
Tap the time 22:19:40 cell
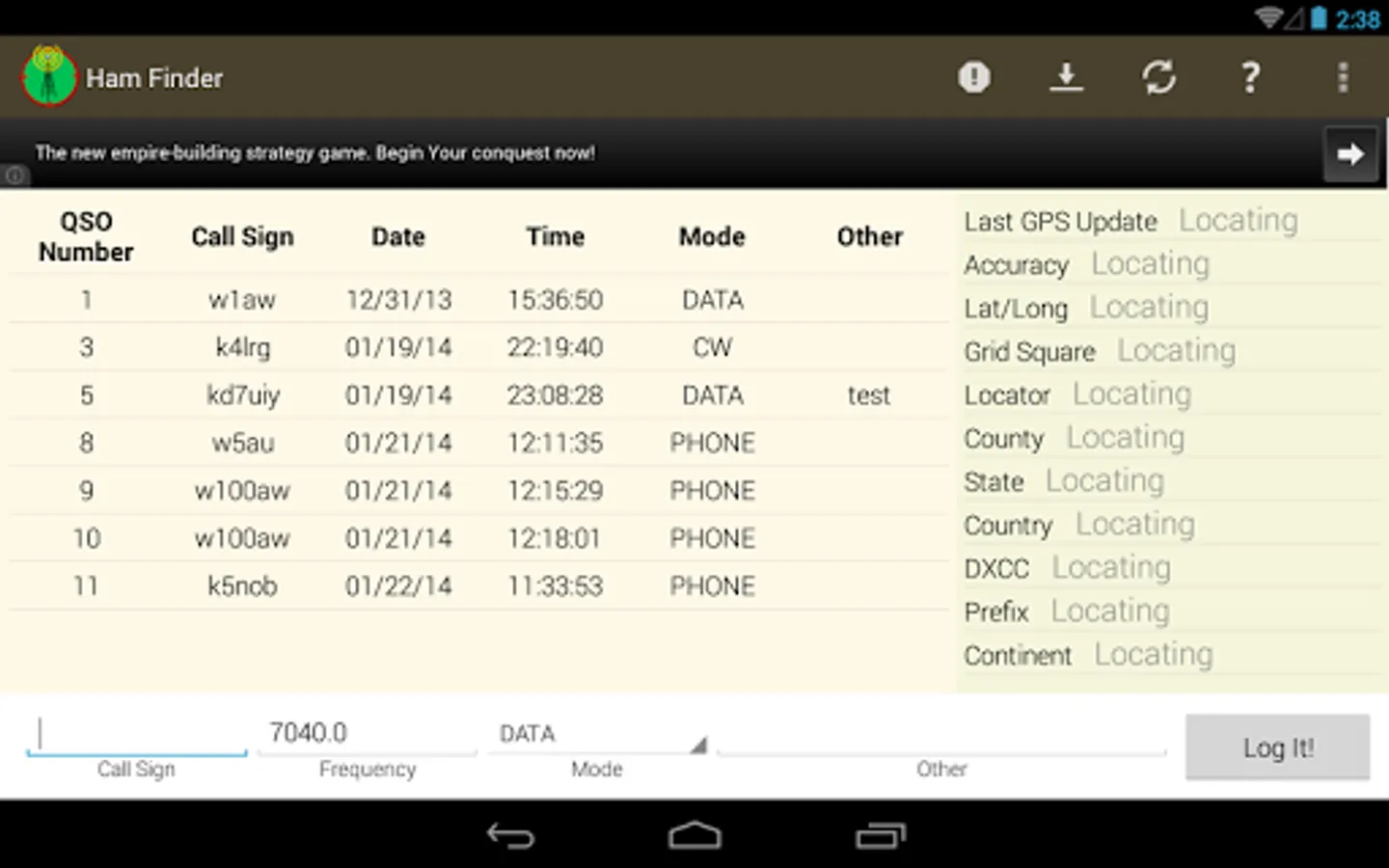[x=556, y=347]
